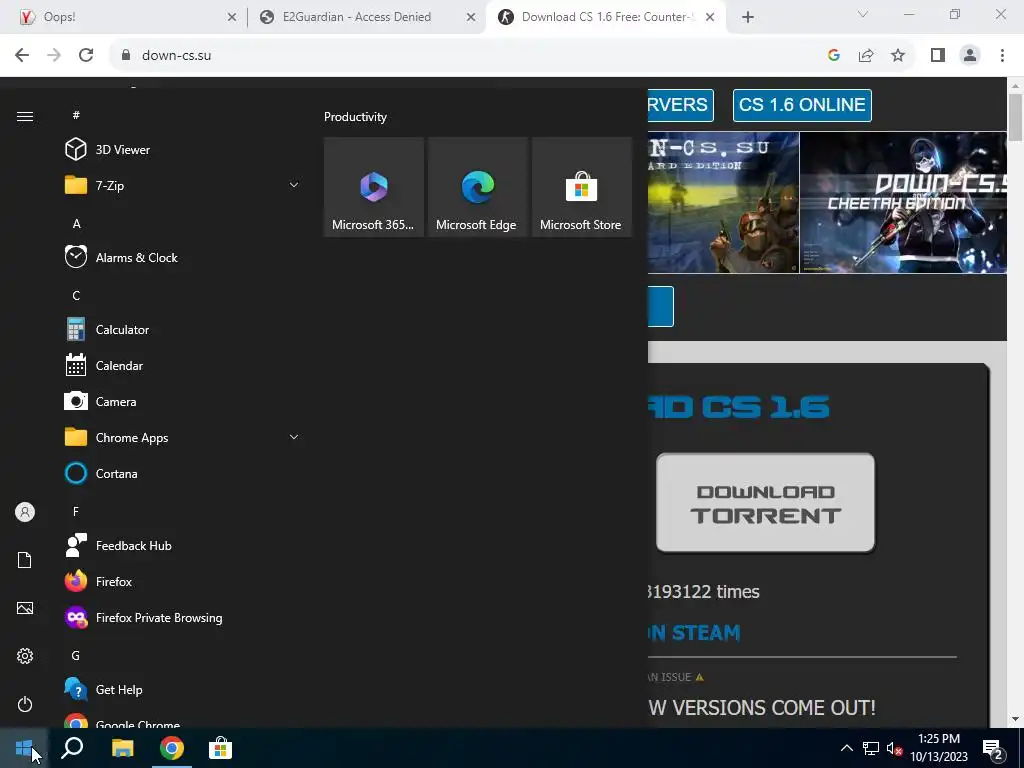The image size is (1024, 768).
Task: Close the E2Guardian tab
Action: (471, 17)
